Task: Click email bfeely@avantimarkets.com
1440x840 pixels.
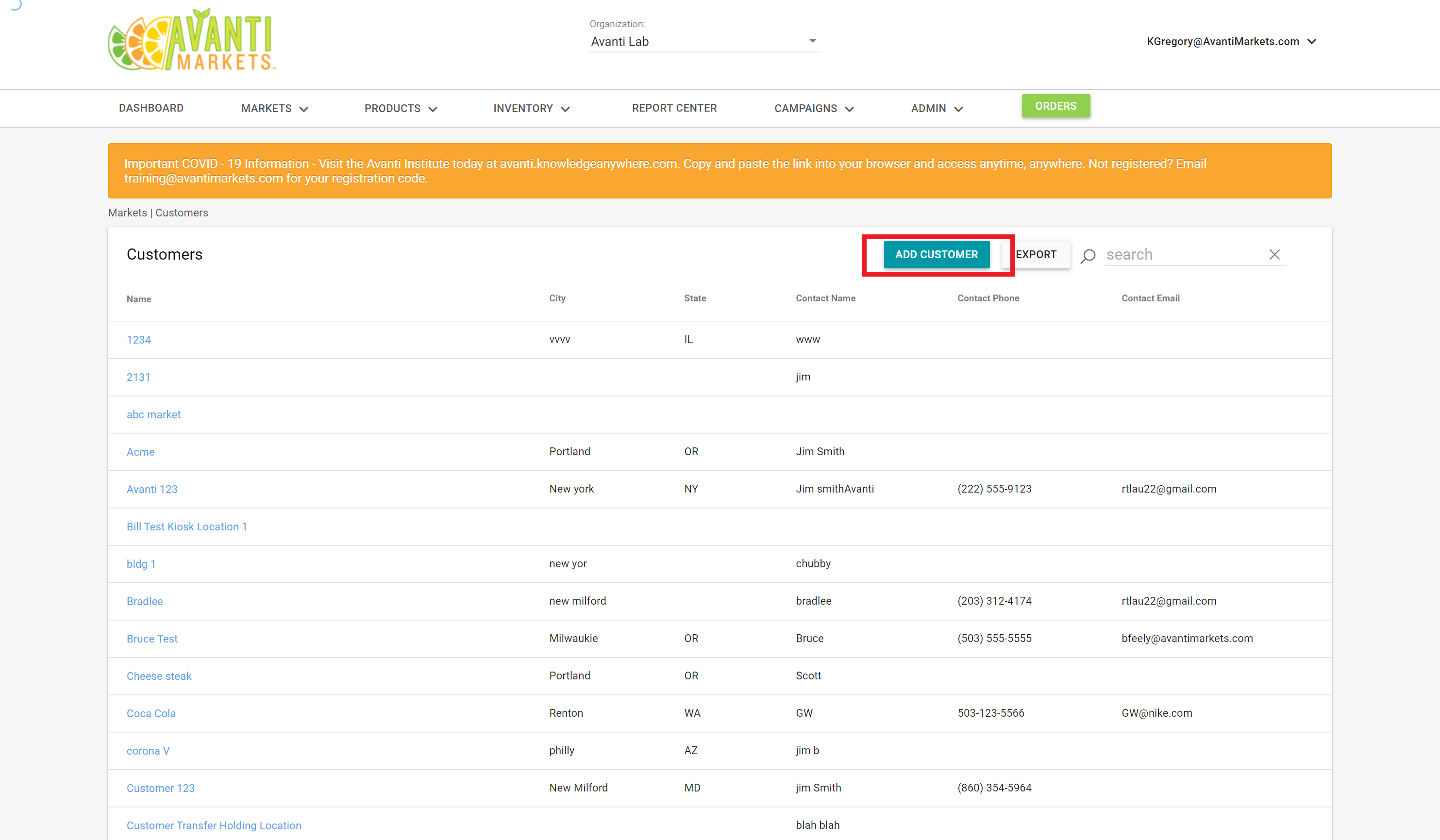Action: pos(1187,639)
